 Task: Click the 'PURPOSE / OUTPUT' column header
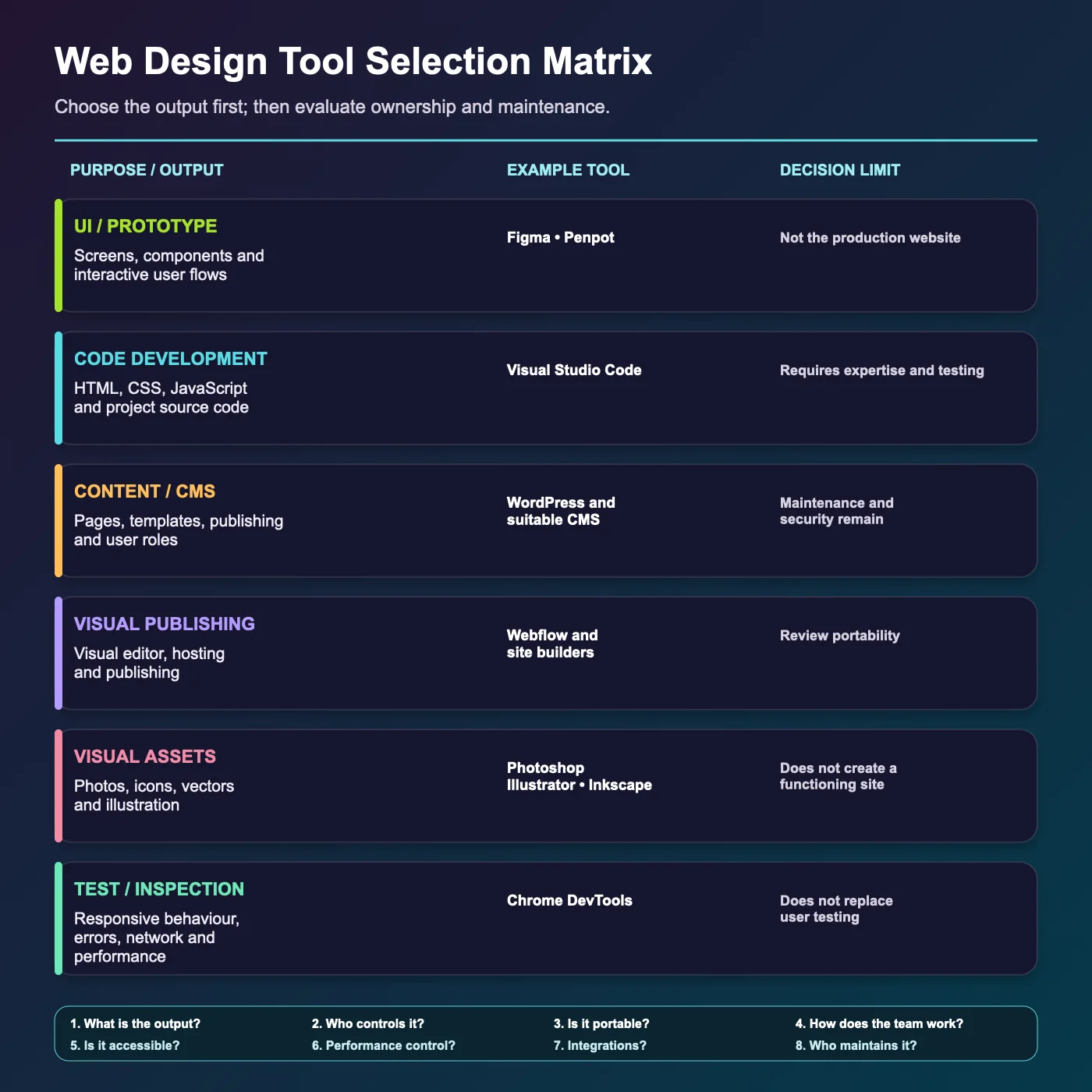(147, 170)
